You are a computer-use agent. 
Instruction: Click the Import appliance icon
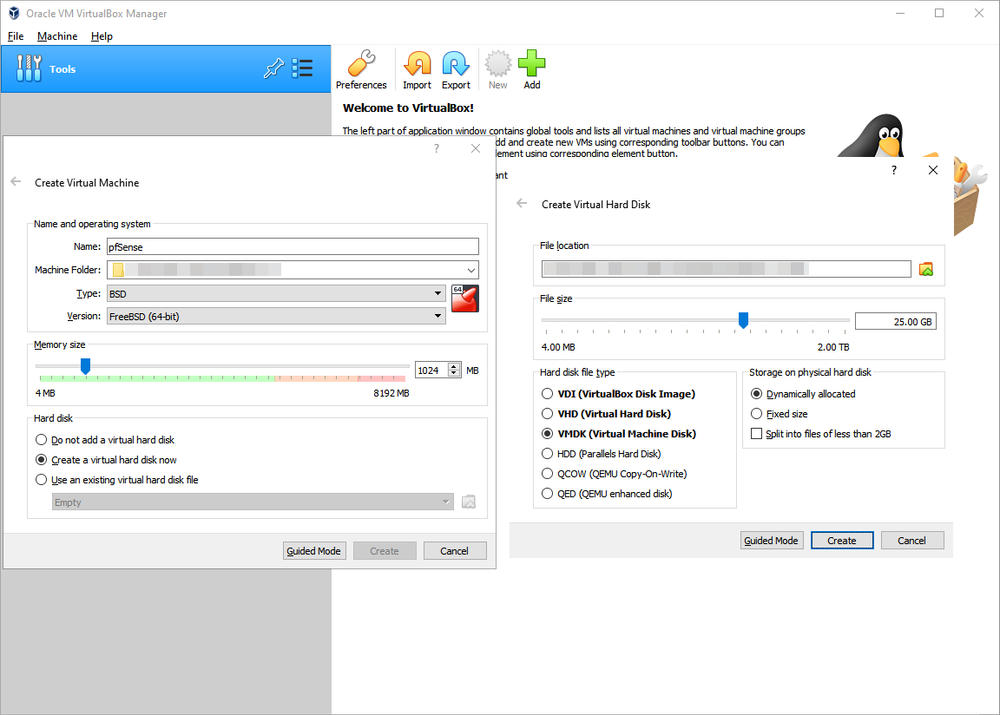[x=417, y=70]
